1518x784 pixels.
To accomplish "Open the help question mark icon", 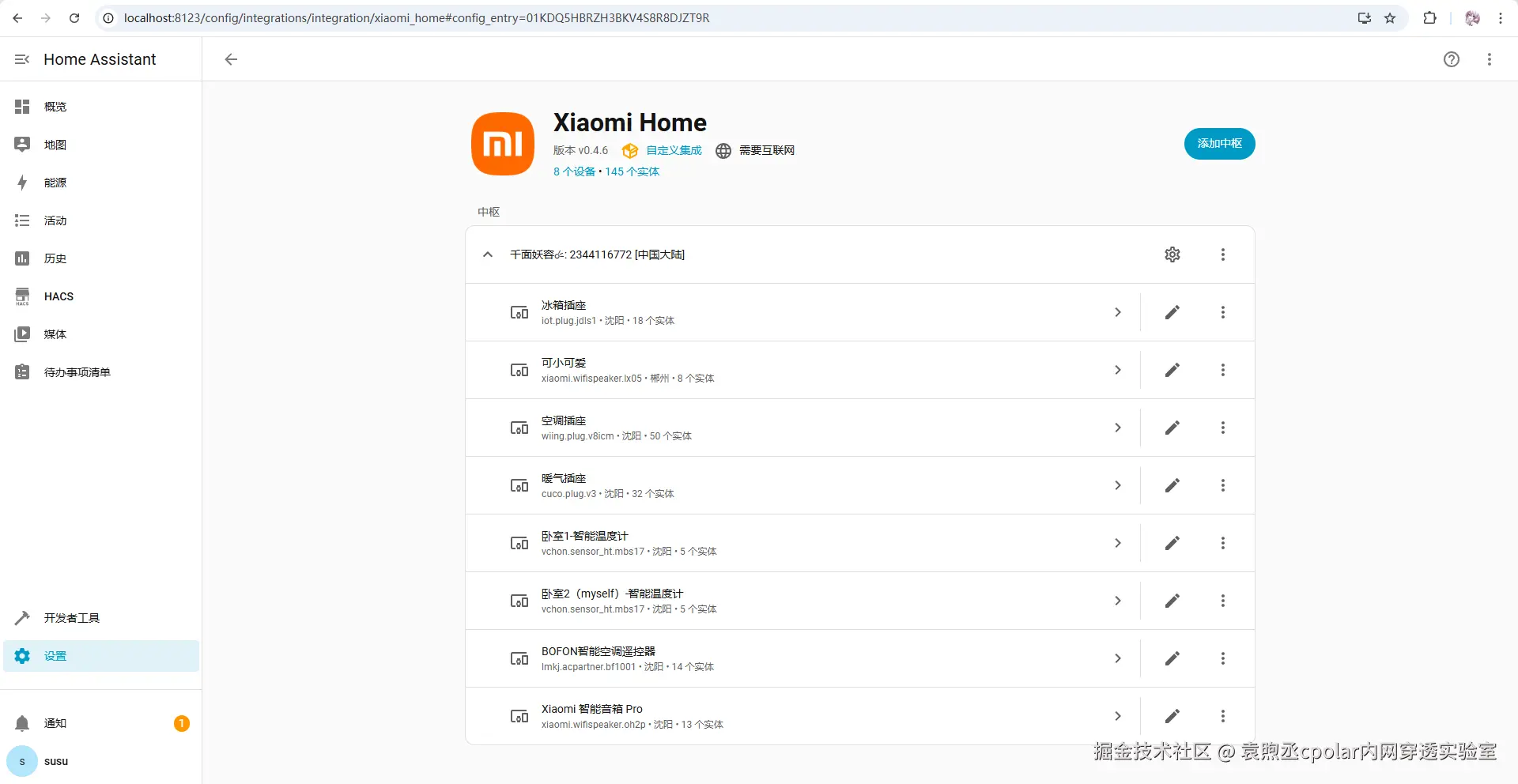I will pos(1452,59).
